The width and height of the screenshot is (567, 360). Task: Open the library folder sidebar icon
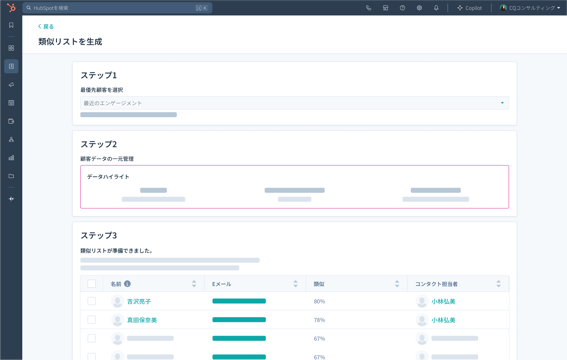pos(11,176)
